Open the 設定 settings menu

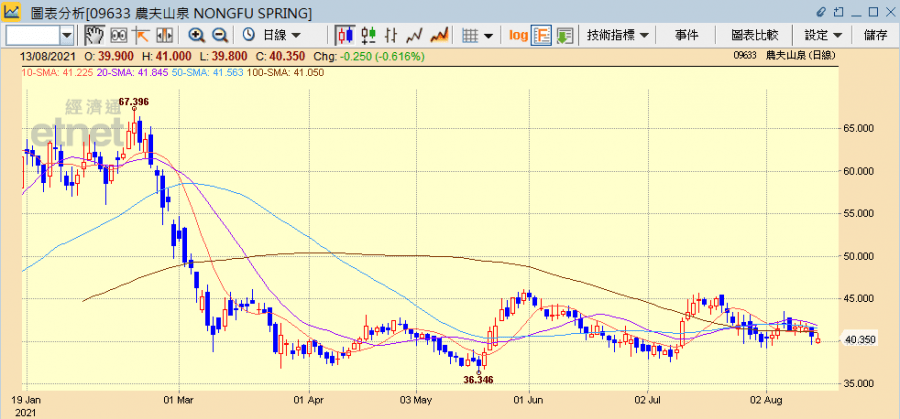823,35
